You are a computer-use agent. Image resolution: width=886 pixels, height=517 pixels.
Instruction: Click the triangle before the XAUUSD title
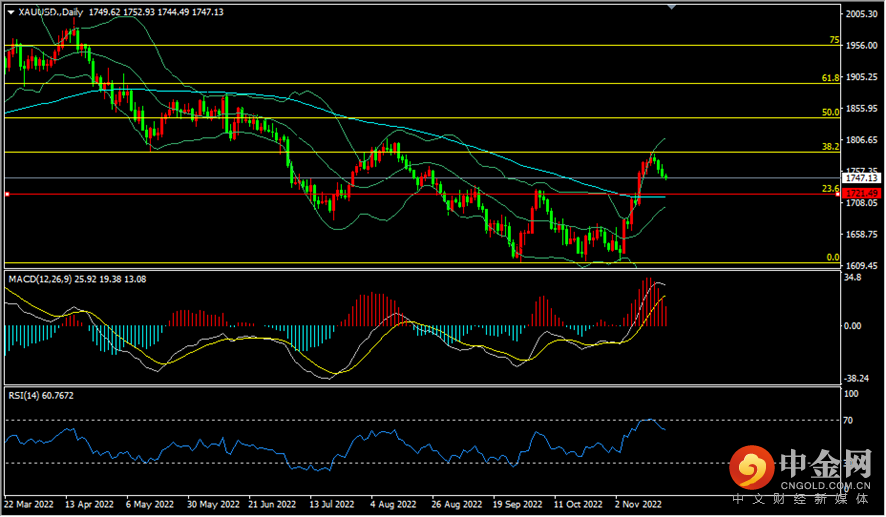pos(10,12)
